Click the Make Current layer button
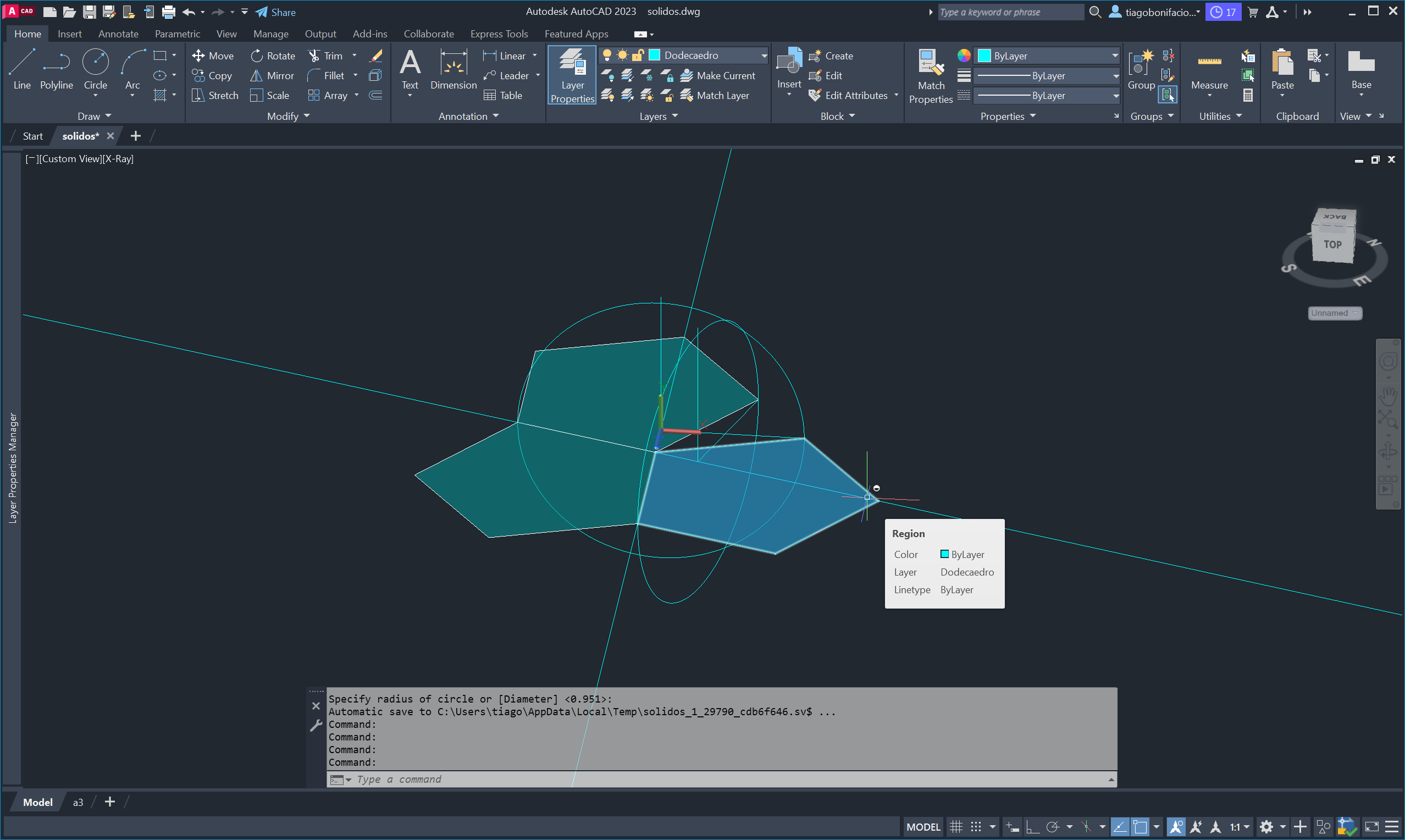 [x=717, y=75]
